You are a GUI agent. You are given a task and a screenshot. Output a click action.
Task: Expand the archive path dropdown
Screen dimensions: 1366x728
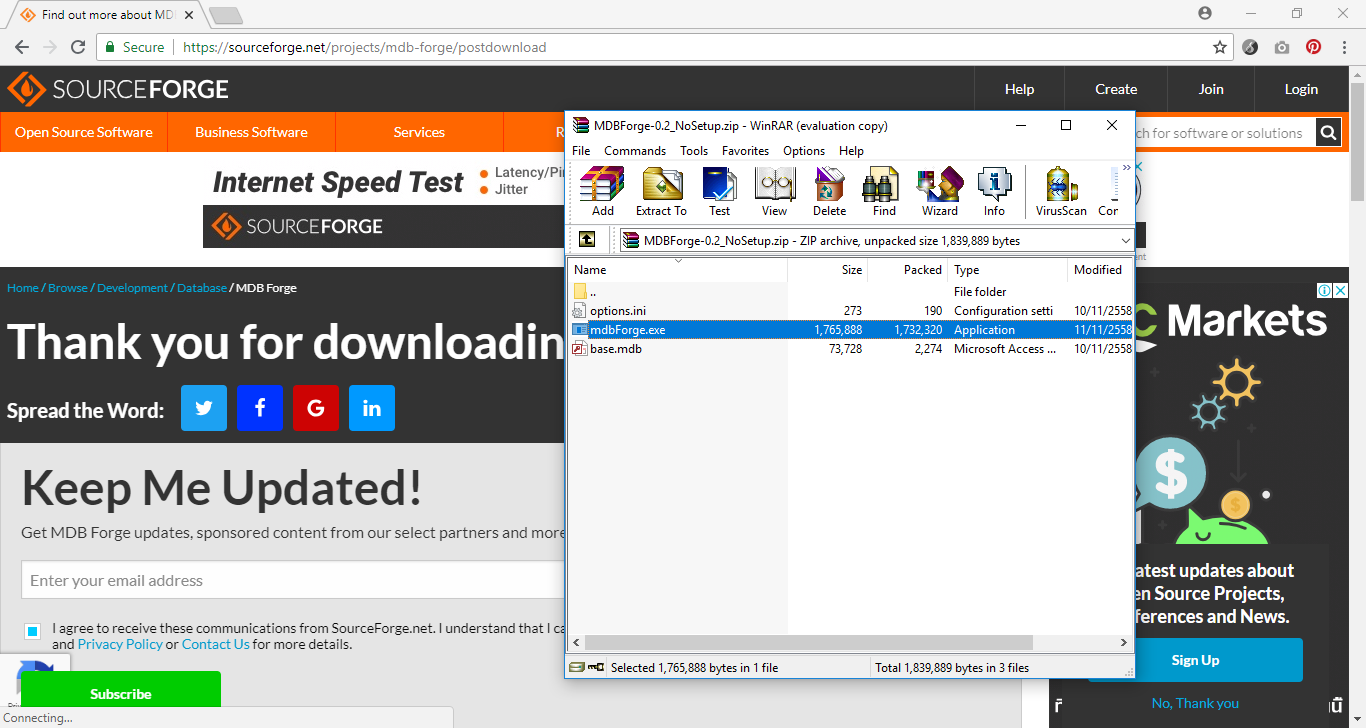1125,241
